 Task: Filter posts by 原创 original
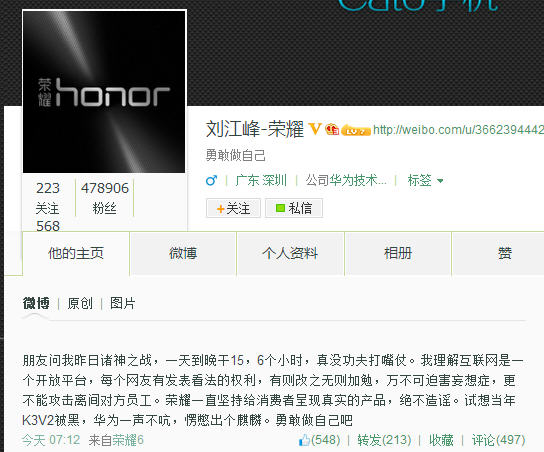point(80,304)
